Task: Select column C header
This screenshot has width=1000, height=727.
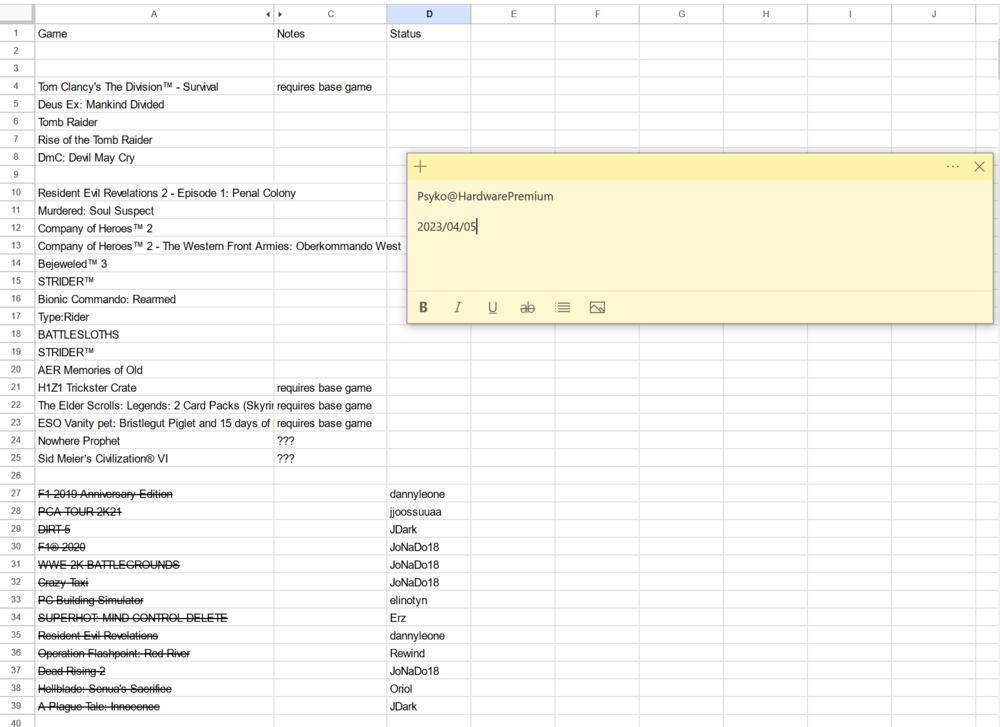Action: point(330,14)
